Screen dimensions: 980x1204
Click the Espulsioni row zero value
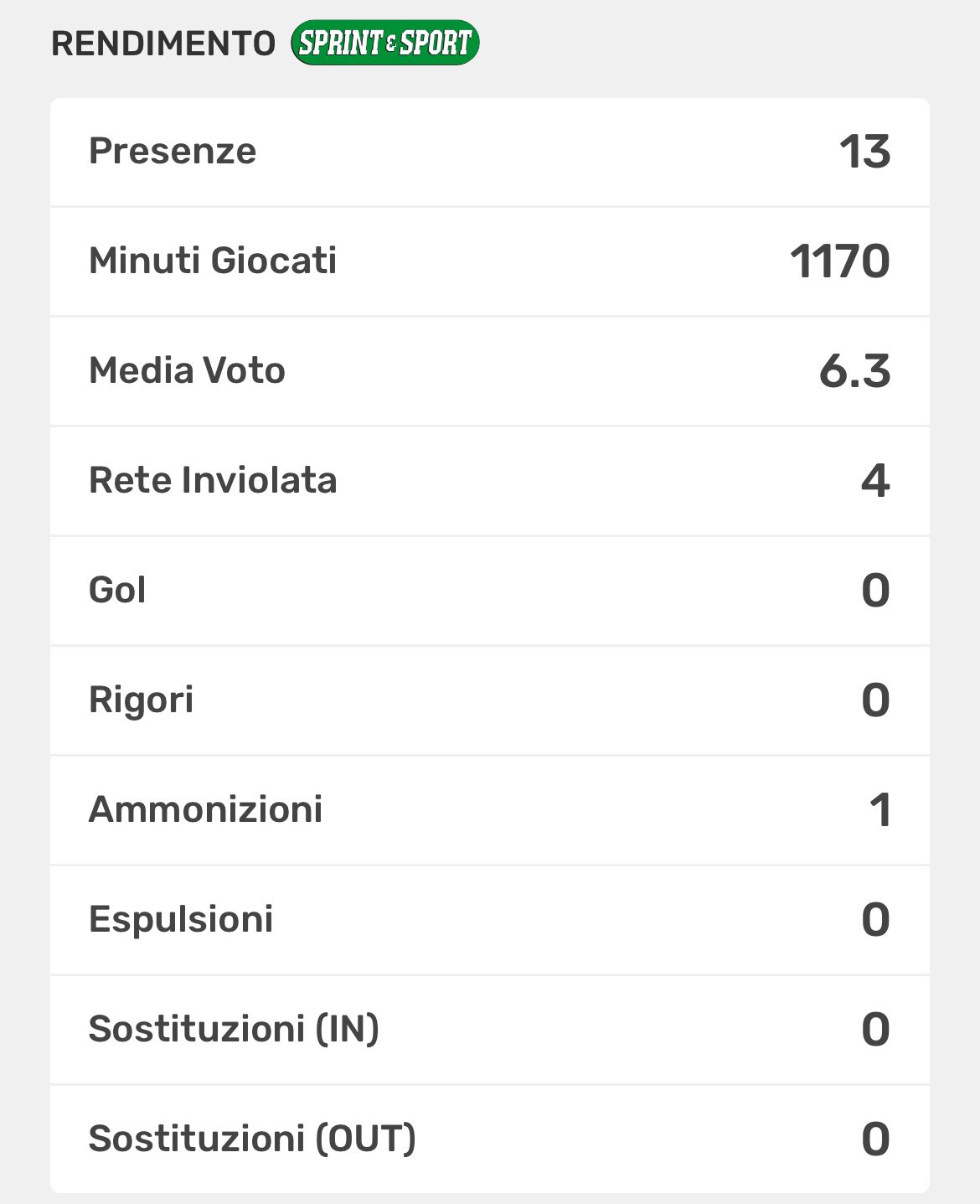point(875,920)
